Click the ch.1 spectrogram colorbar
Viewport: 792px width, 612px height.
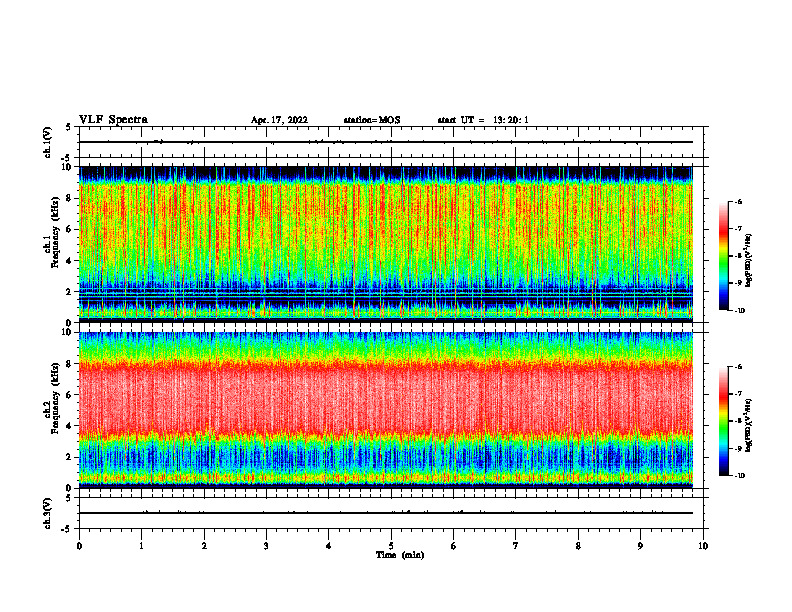pyautogui.click(x=723, y=256)
